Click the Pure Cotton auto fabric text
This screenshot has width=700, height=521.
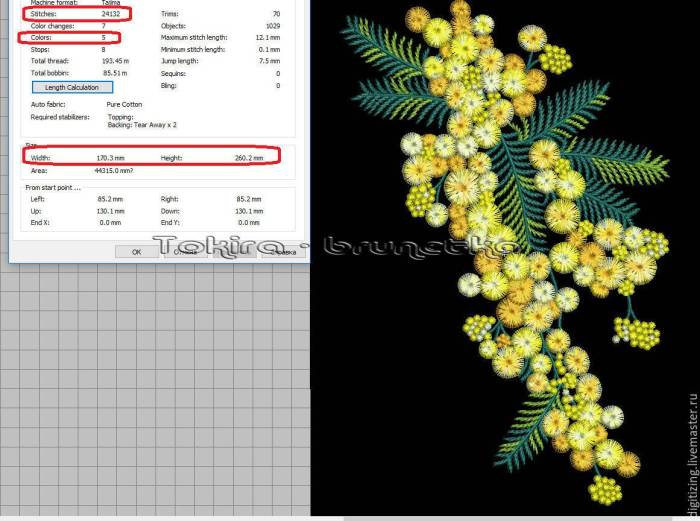[125, 103]
